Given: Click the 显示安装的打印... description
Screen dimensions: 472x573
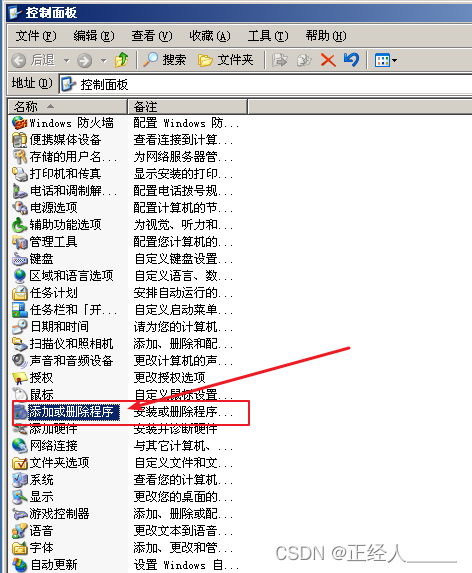Looking at the screenshot, I should pyautogui.click(x=183, y=174).
